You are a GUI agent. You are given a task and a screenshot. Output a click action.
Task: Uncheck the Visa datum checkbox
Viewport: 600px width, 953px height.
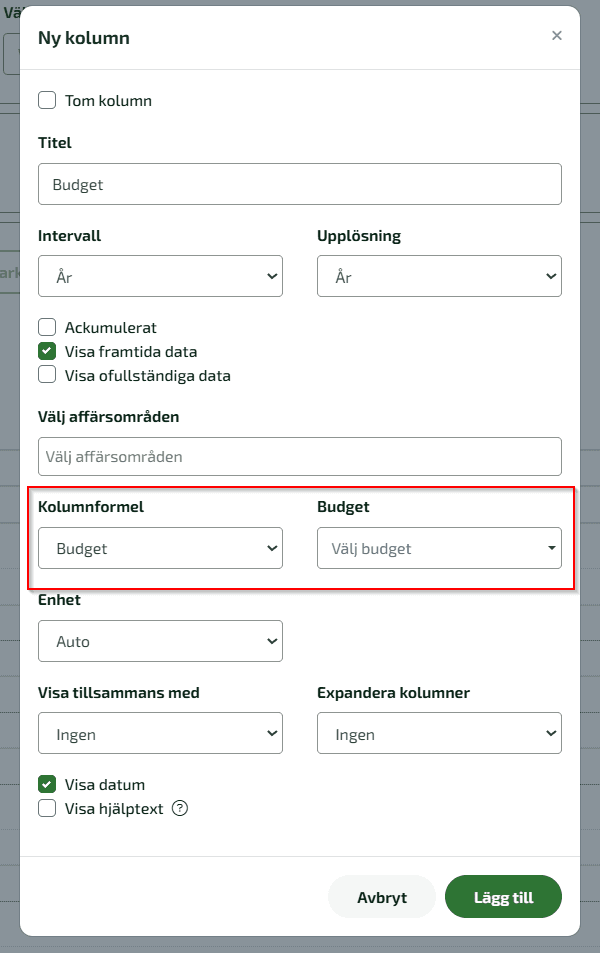point(47,784)
